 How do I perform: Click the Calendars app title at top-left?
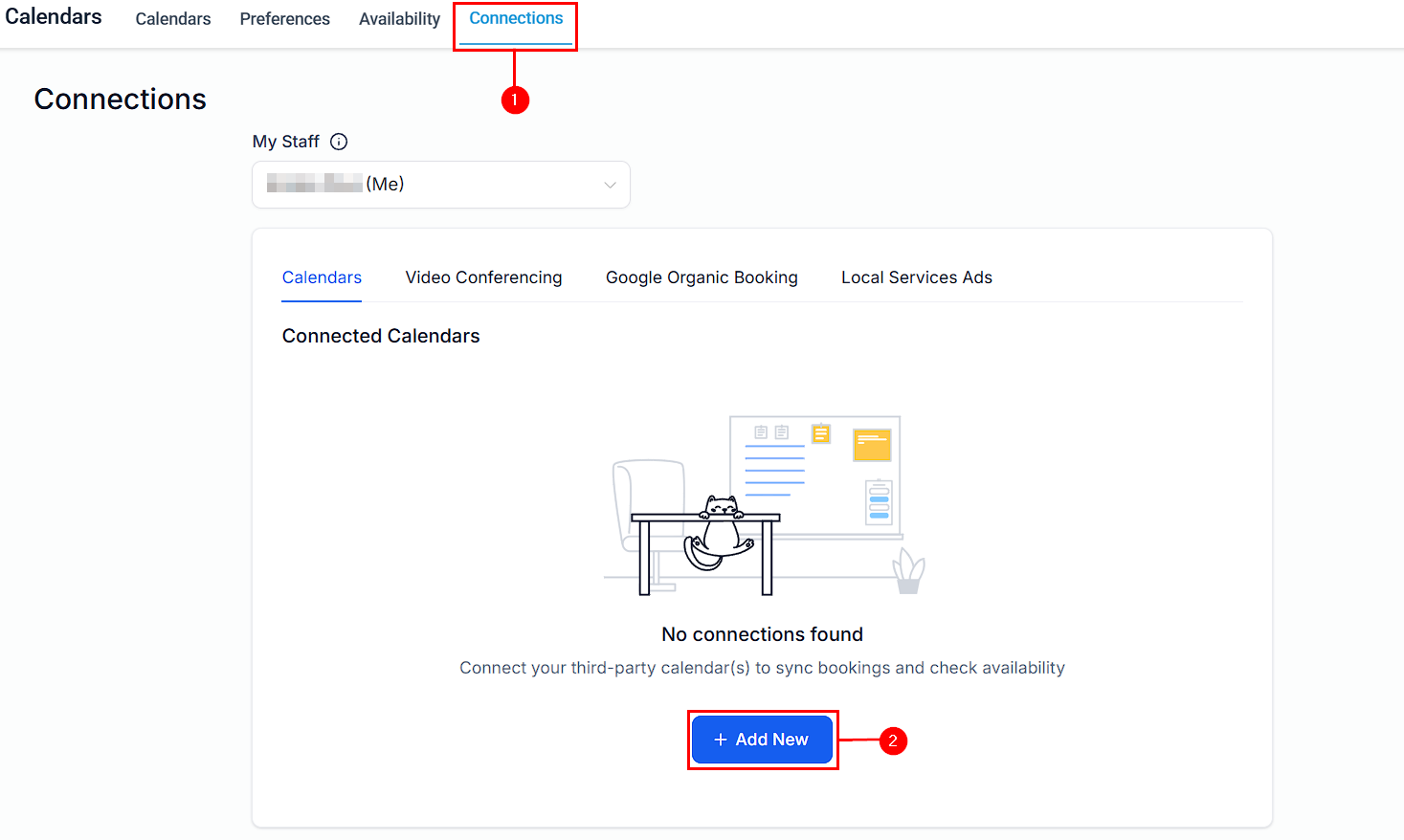(x=54, y=16)
